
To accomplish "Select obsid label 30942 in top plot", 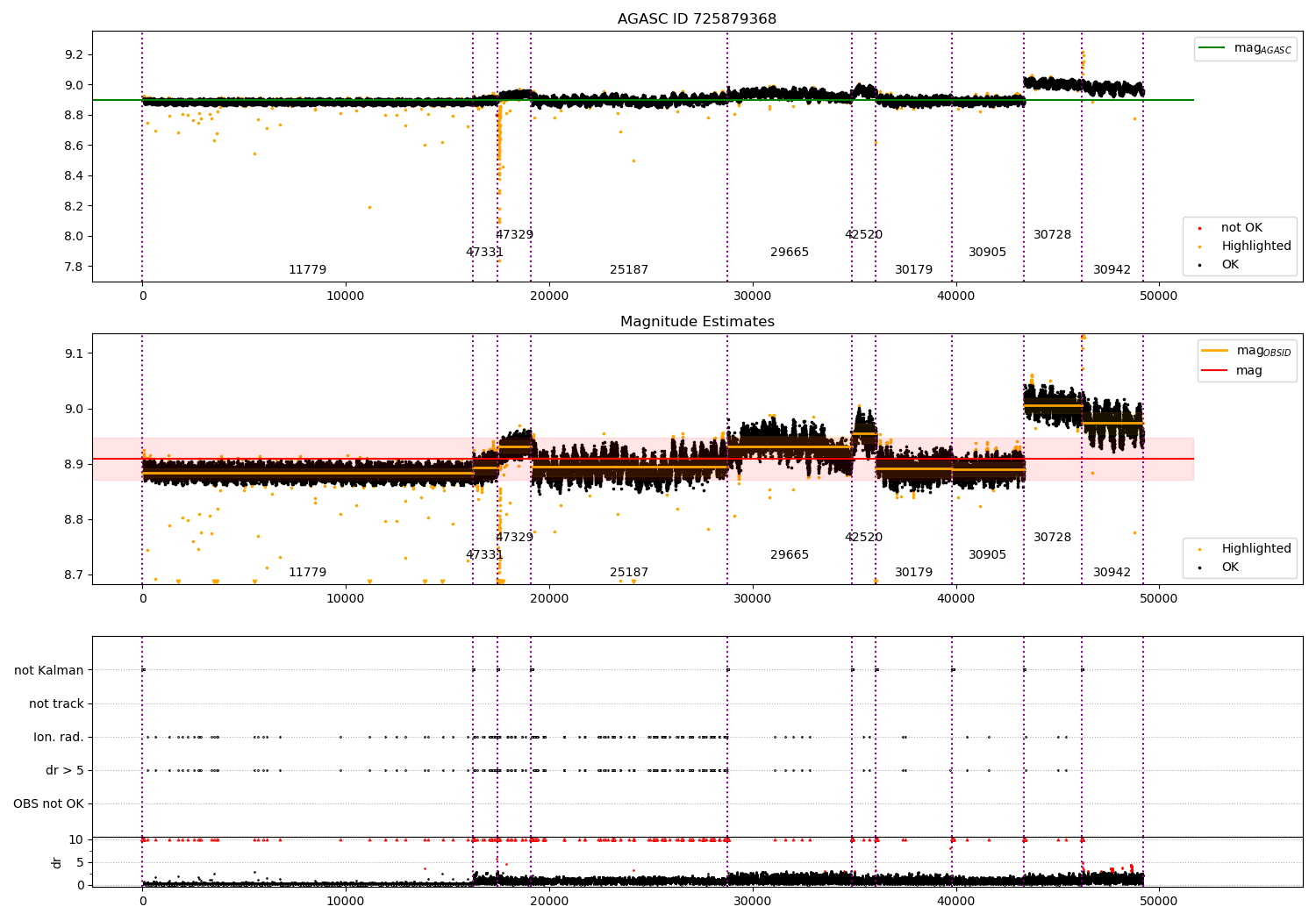I will 1112,270.
